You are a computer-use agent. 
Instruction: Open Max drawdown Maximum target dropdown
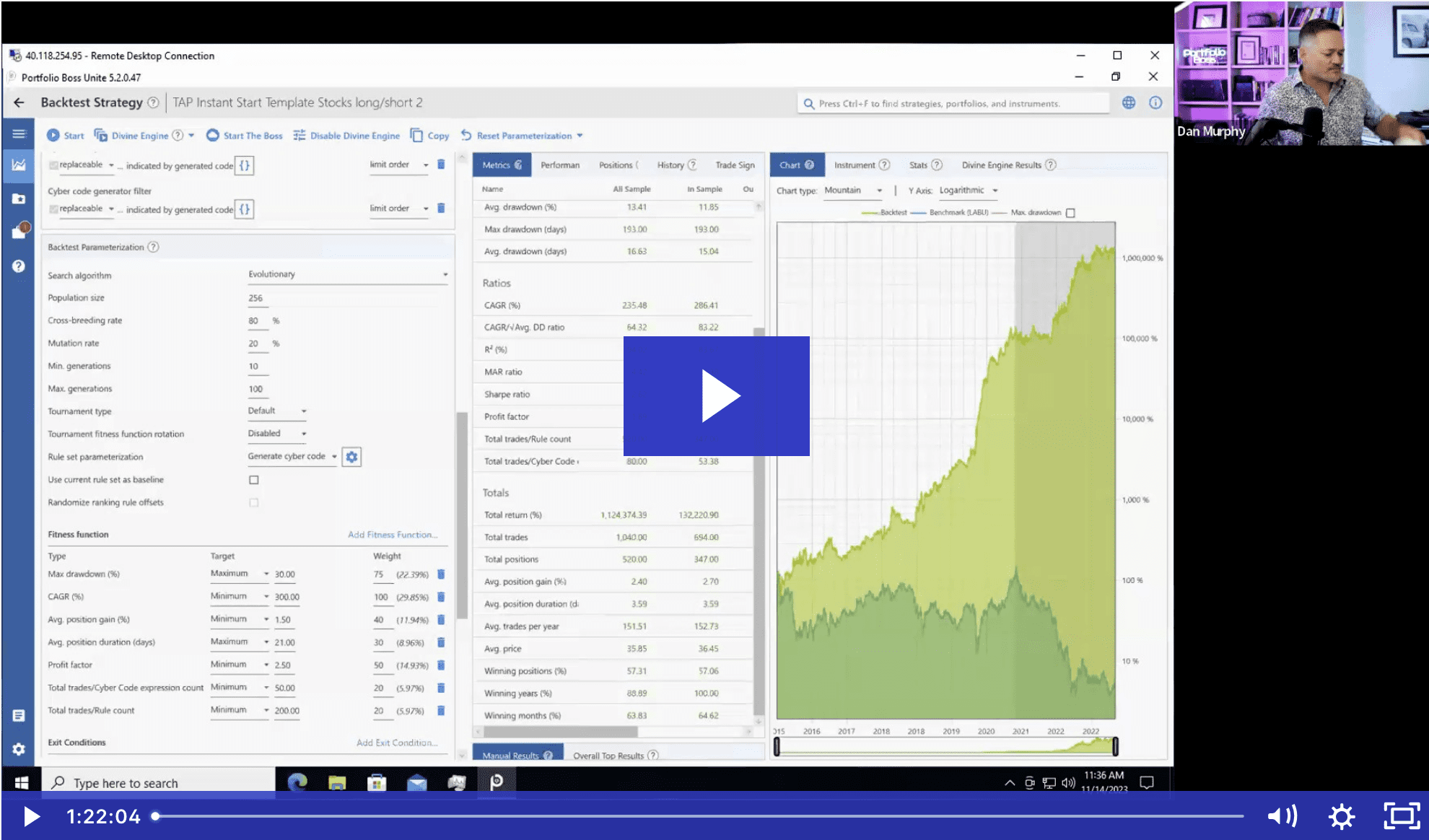click(240, 574)
